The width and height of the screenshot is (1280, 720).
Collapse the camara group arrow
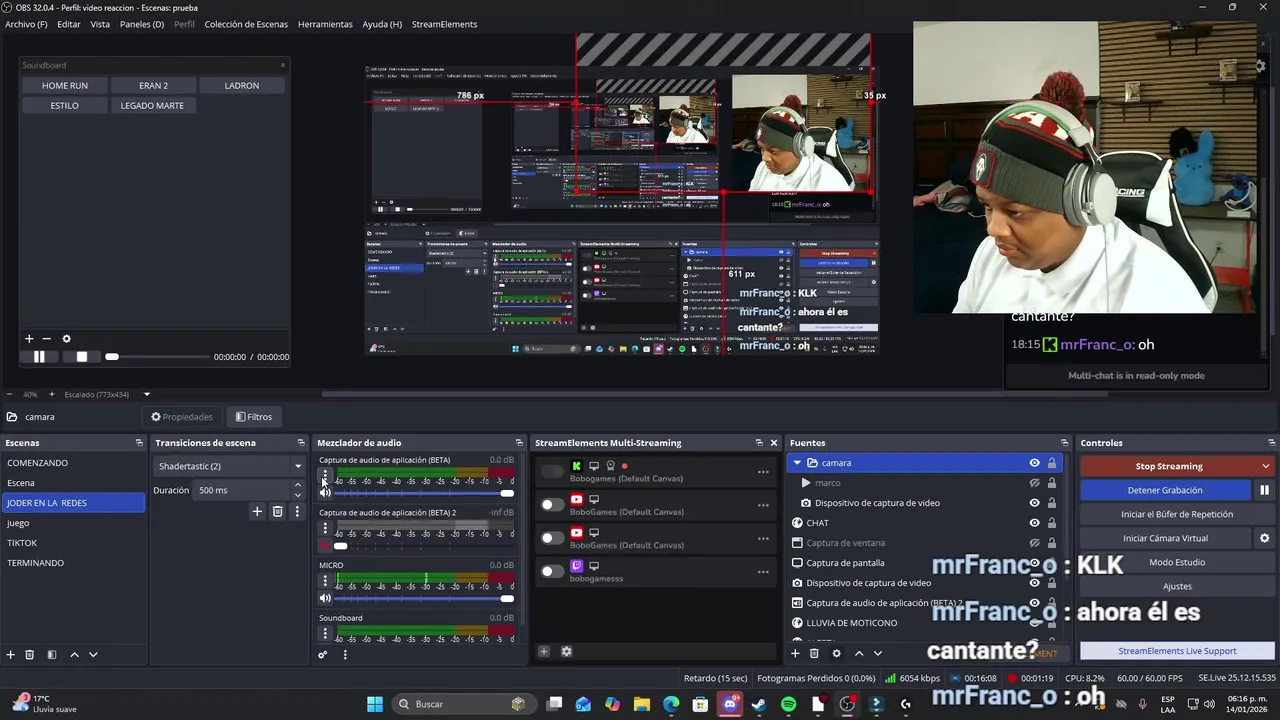point(797,463)
